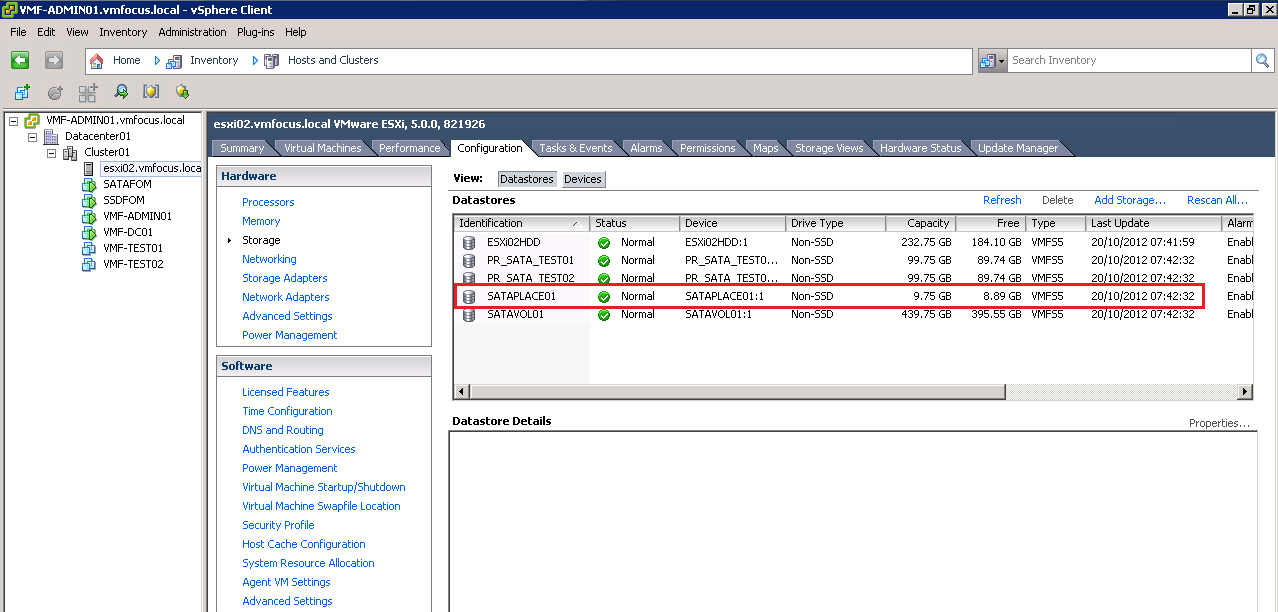Switch view to Devices
This screenshot has width=1278, height=612.
(582, 179)
